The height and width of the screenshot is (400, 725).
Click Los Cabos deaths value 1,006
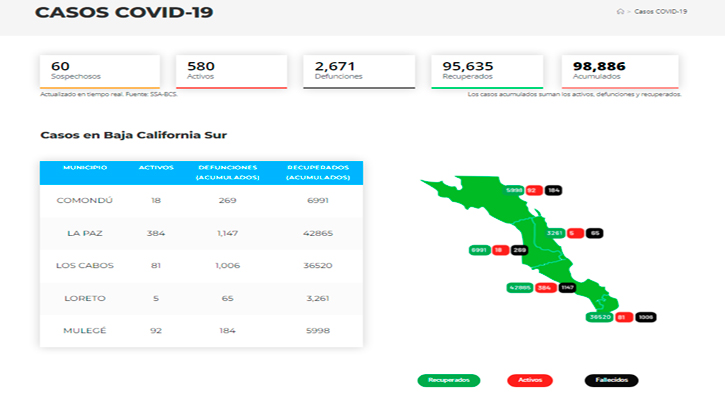[227, 266]
